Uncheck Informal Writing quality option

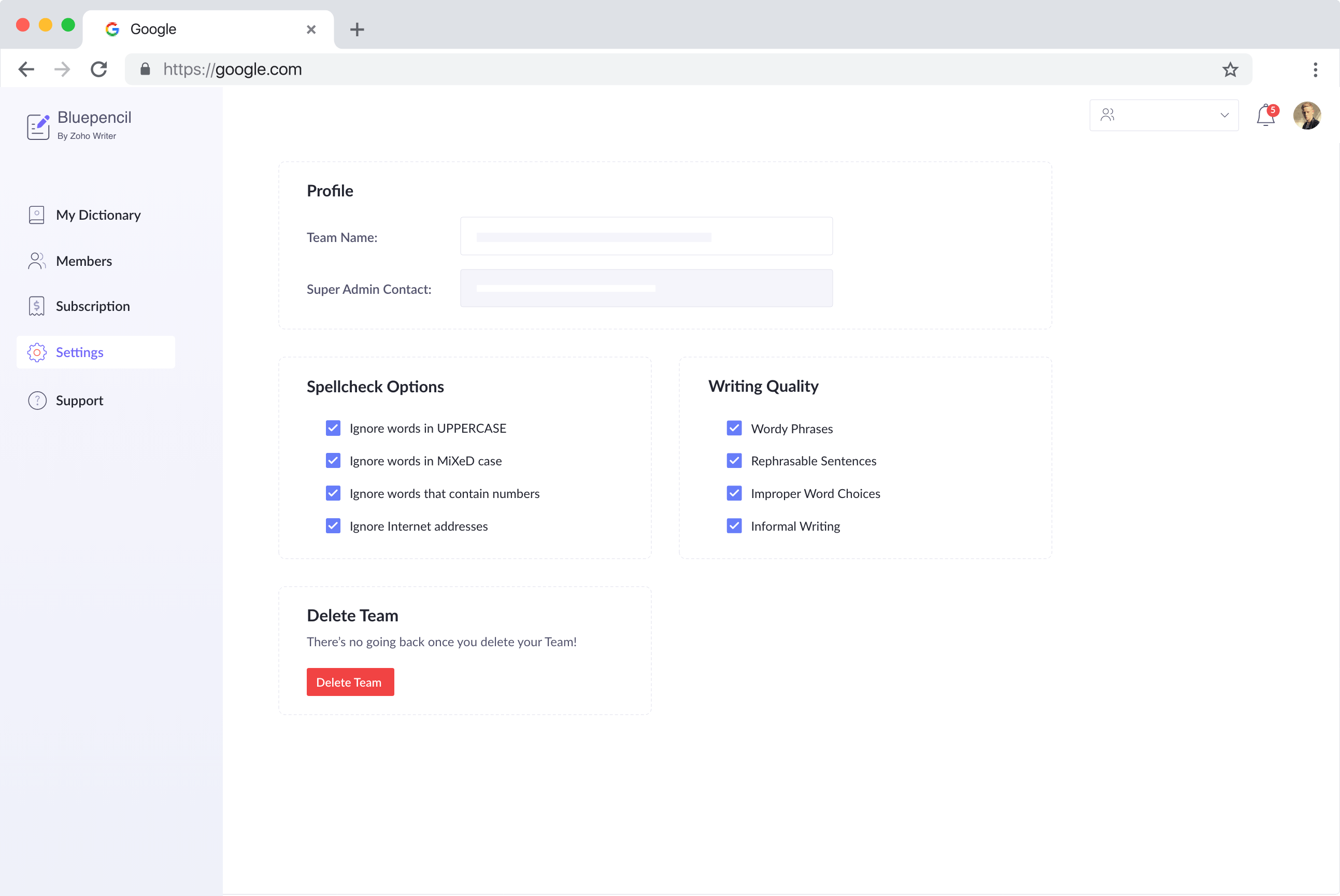click(x=735, y=525)
